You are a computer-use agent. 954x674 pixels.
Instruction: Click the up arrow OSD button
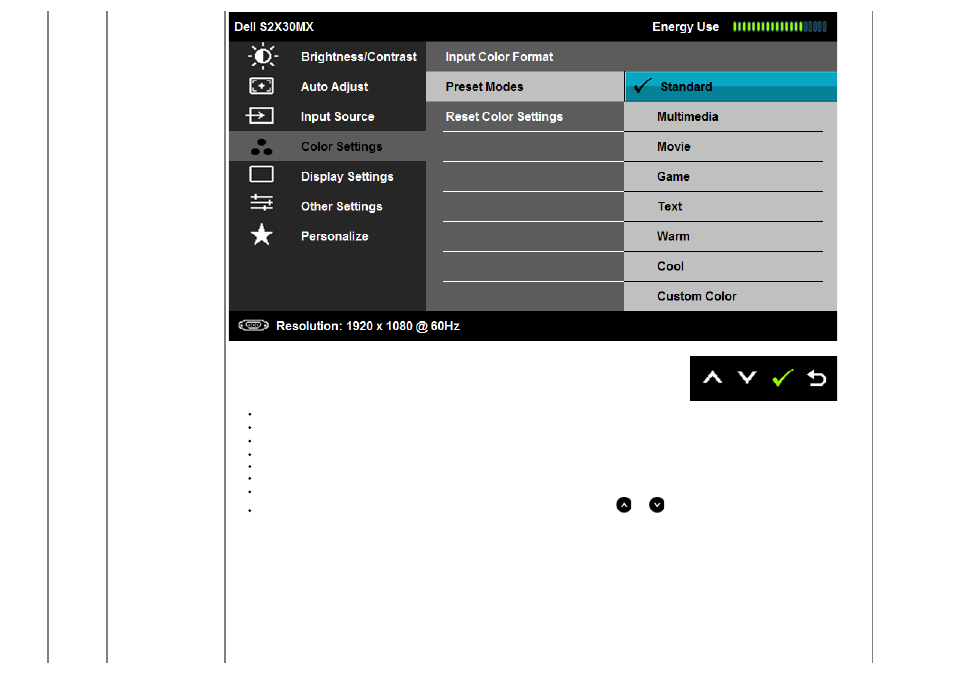[712, 378]
